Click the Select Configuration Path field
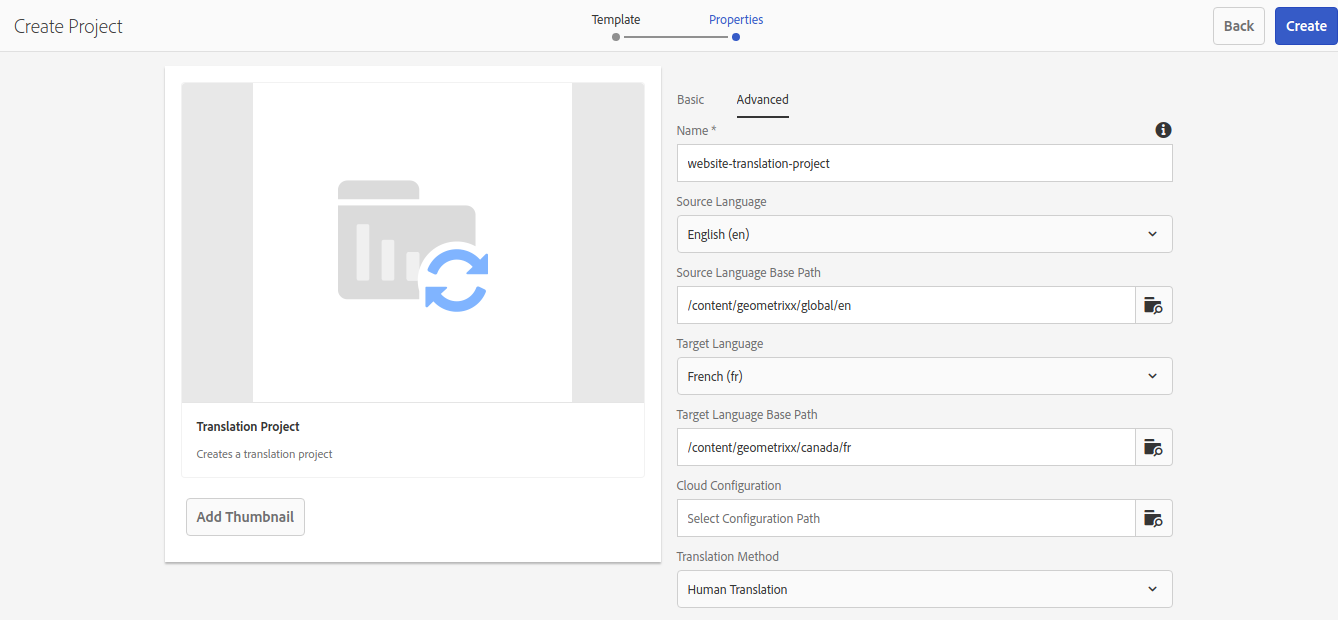This screenshot has width=1338, height=620. [905, 518]
